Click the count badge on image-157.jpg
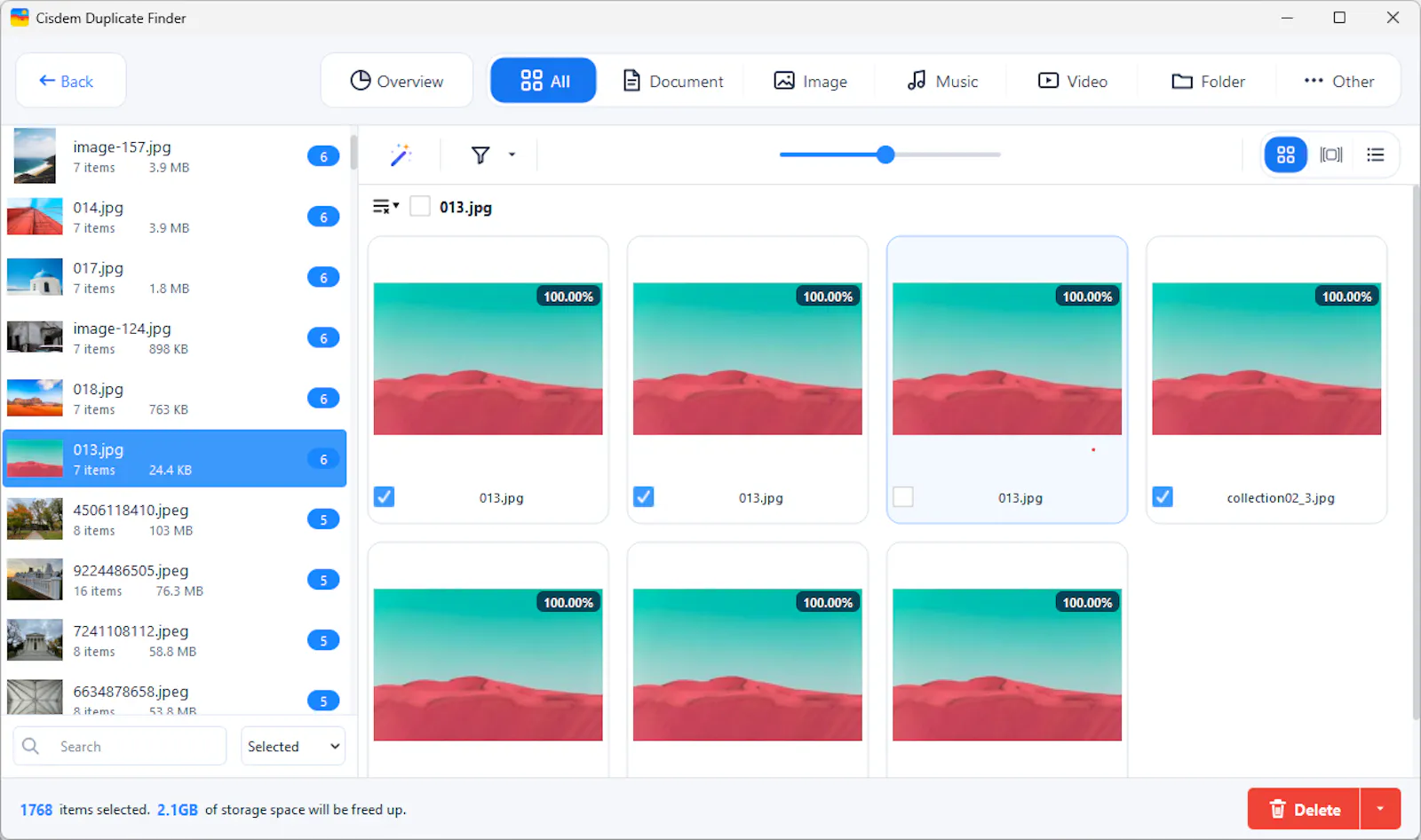Viewport: 1421px width, 840px height. click(x=323, y=156)
